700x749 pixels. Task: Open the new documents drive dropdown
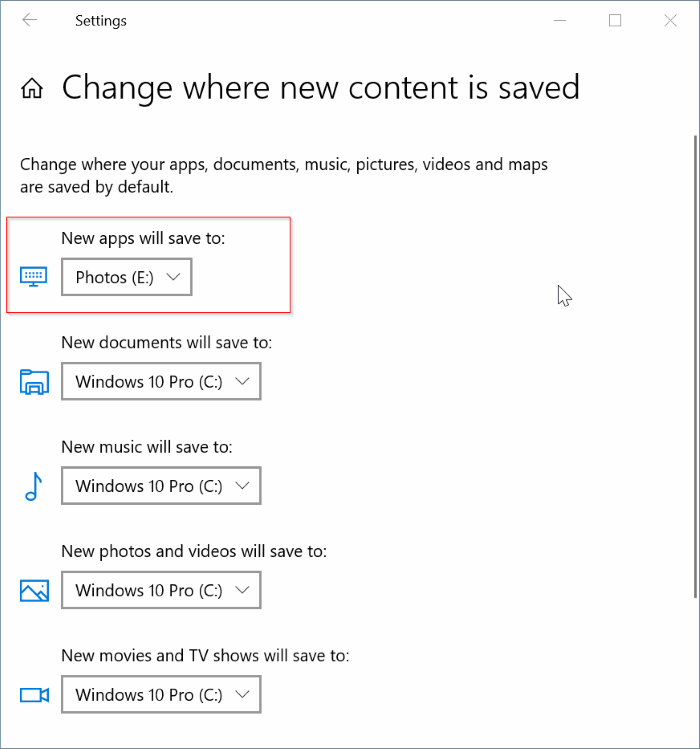click(161, 381)
